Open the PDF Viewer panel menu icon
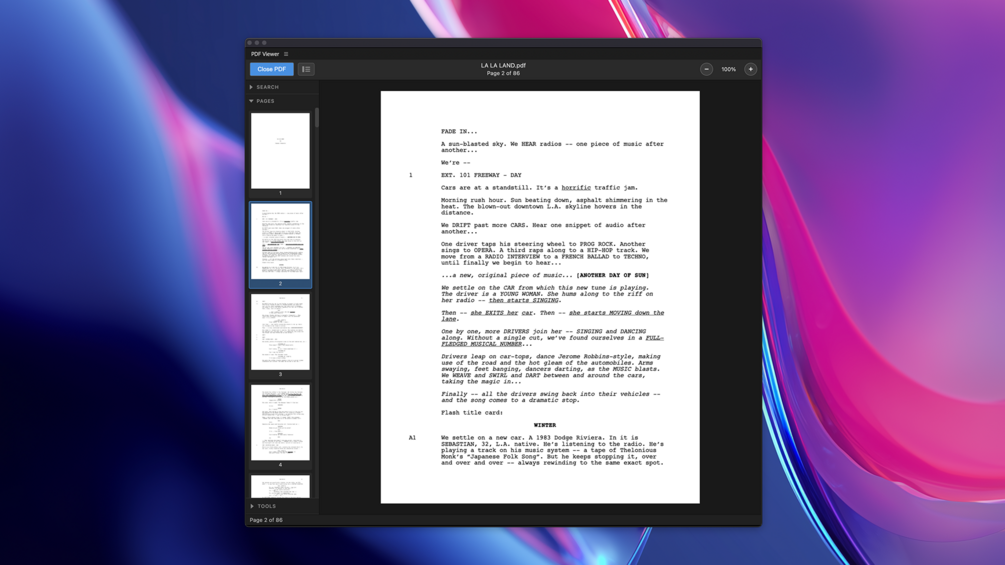 pyautogui.click(x=286, y=54)
